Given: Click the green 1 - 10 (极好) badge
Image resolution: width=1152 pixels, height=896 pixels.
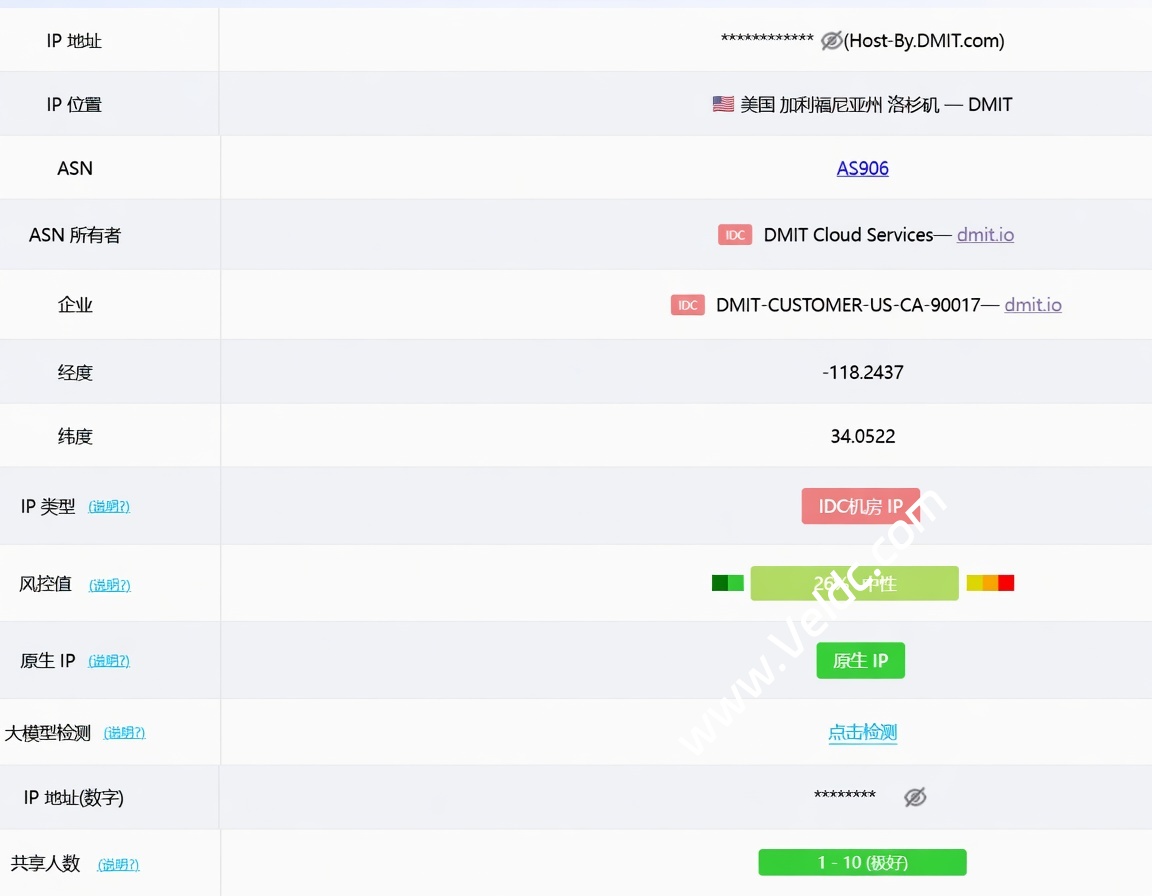Looking at the screenshot, I should pyautogui.click(x=862, y=862).
